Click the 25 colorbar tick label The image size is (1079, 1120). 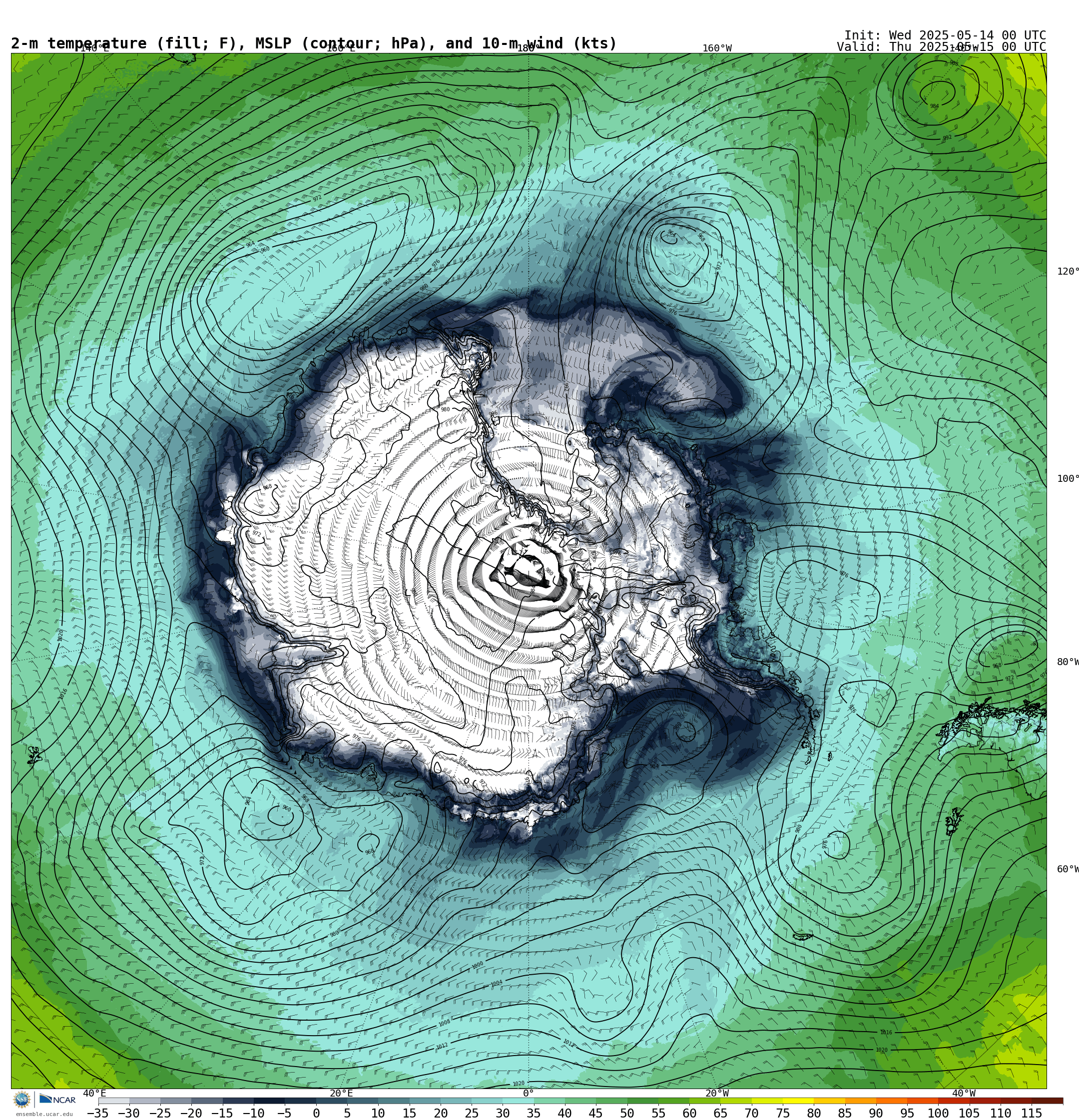(472, 1113)
